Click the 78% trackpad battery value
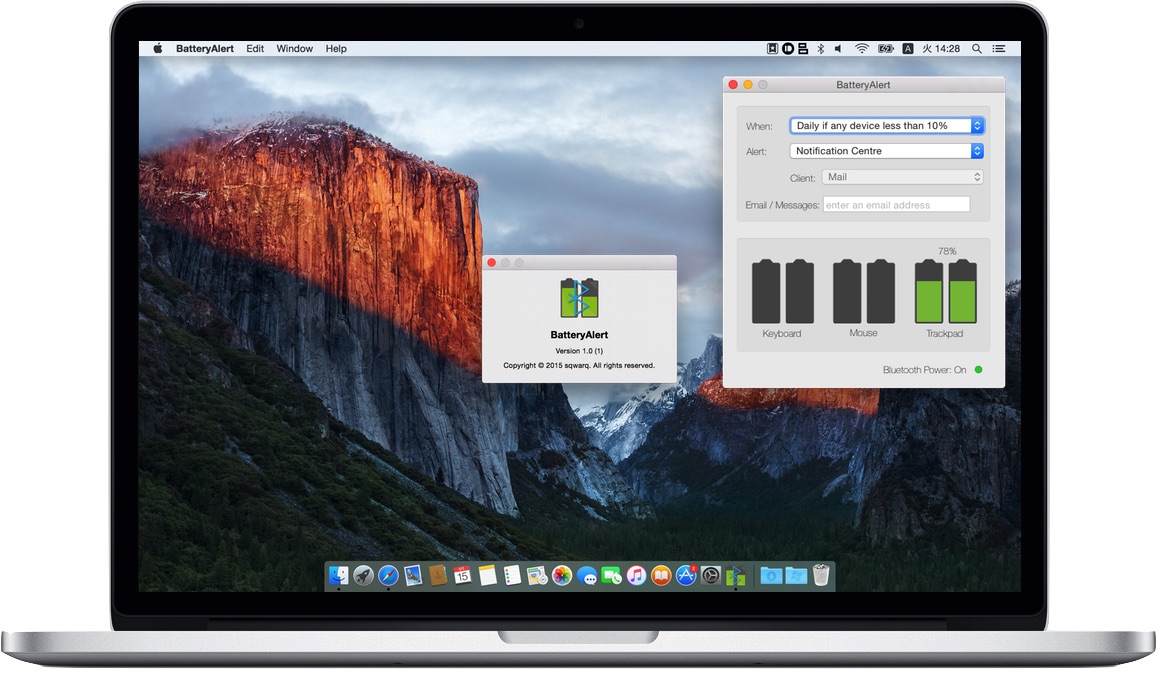The width and height of the screenshot is (1157, 677). click(947, 251)
